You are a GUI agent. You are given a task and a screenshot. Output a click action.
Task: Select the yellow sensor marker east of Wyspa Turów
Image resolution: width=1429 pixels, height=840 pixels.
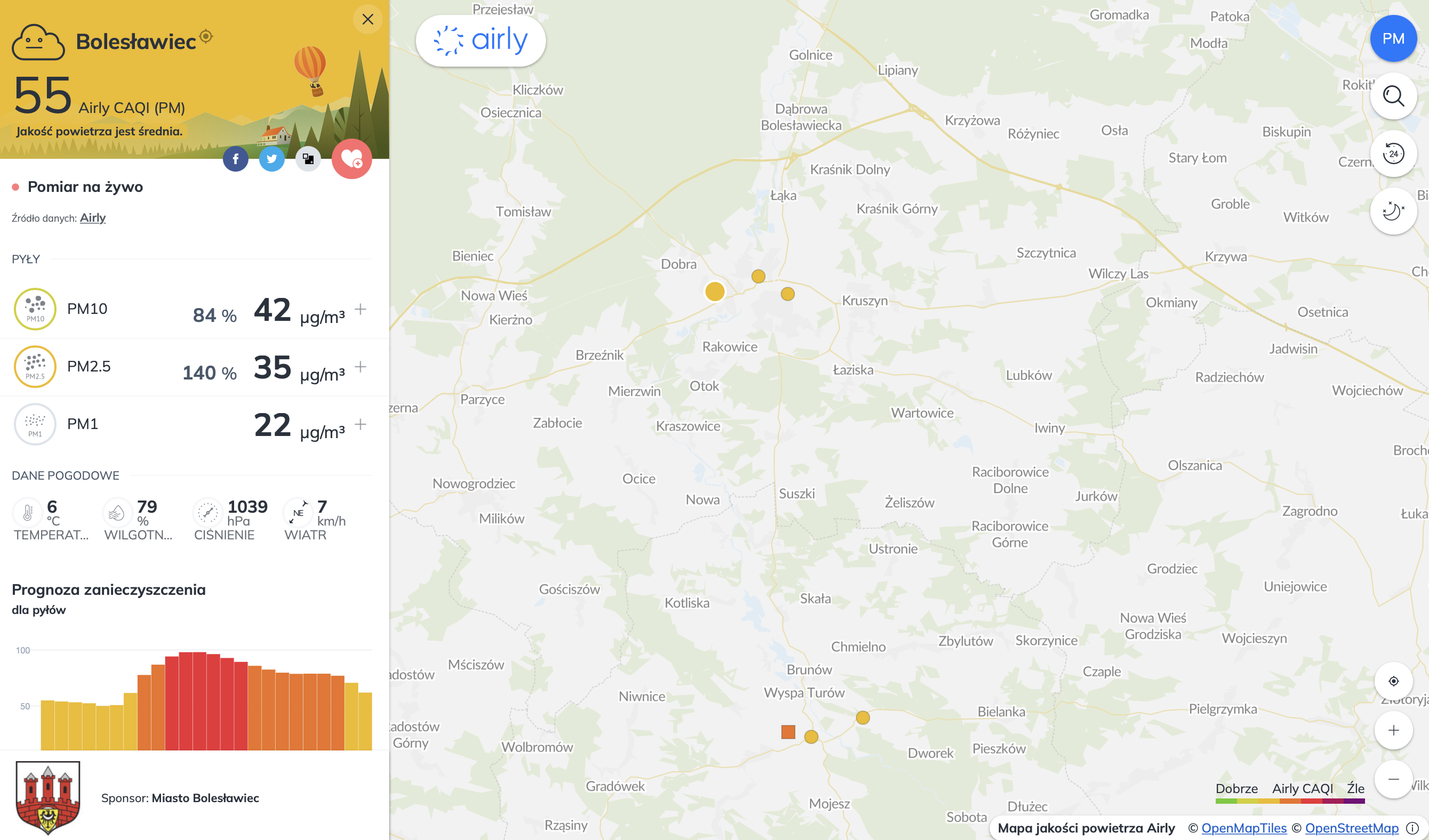863,717
